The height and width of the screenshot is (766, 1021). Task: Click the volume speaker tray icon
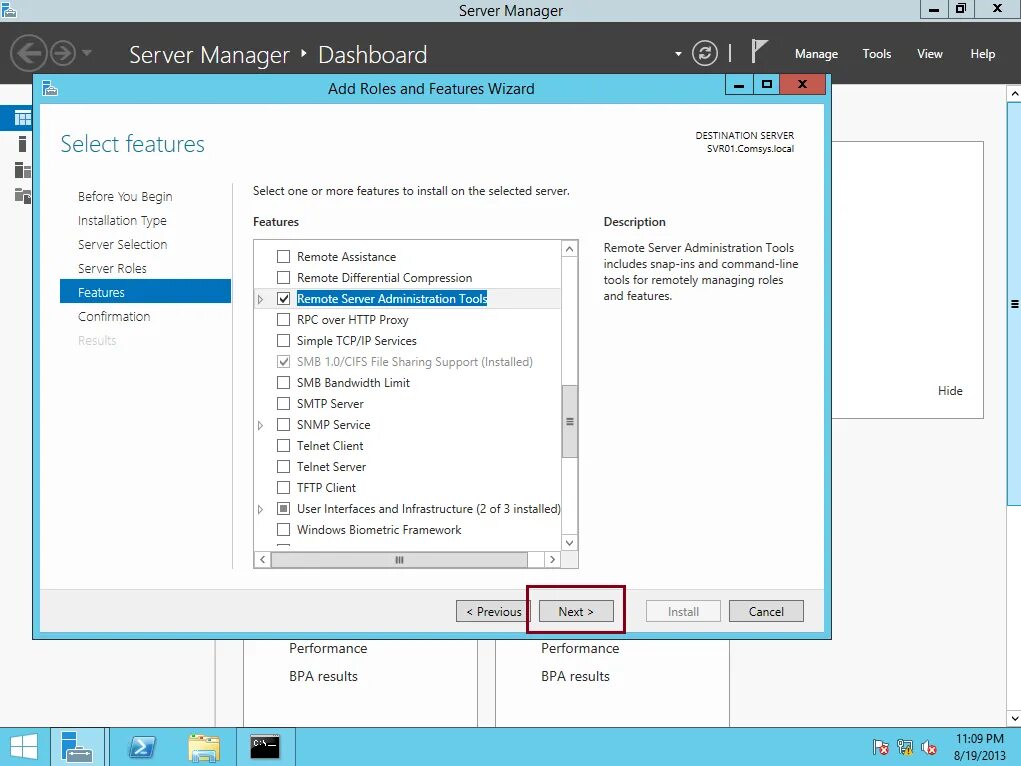[x=929, y=747]
